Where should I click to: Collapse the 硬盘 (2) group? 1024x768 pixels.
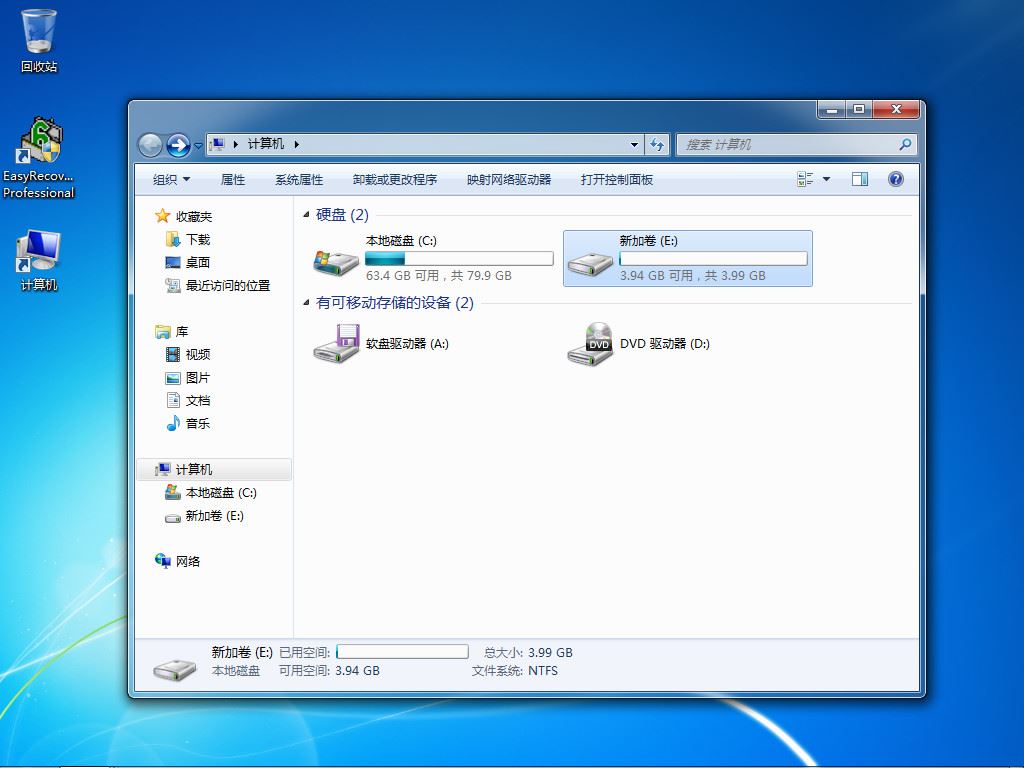pyautogui.click(x=306, y=215)
